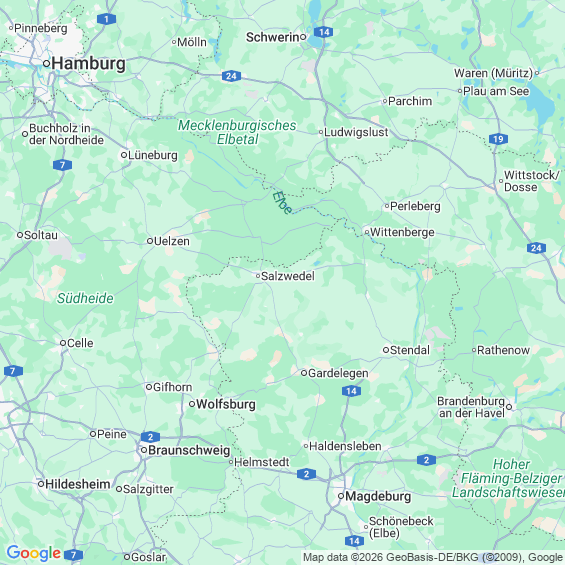Click the A7 shield south of Lüneburg

pos(62,165)
